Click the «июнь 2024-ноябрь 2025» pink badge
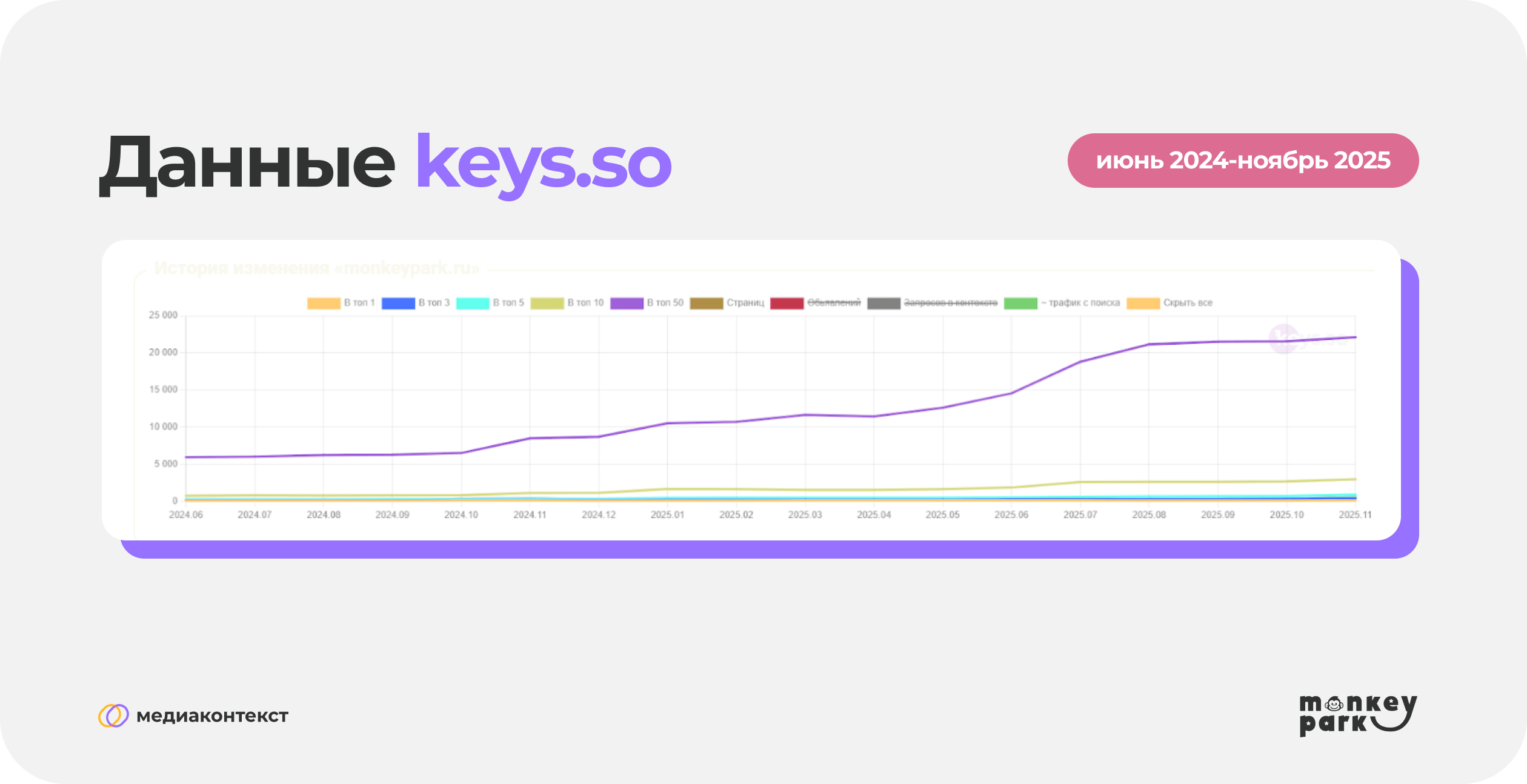Screen dimensions: 1527x784 tap(1243, 161)
